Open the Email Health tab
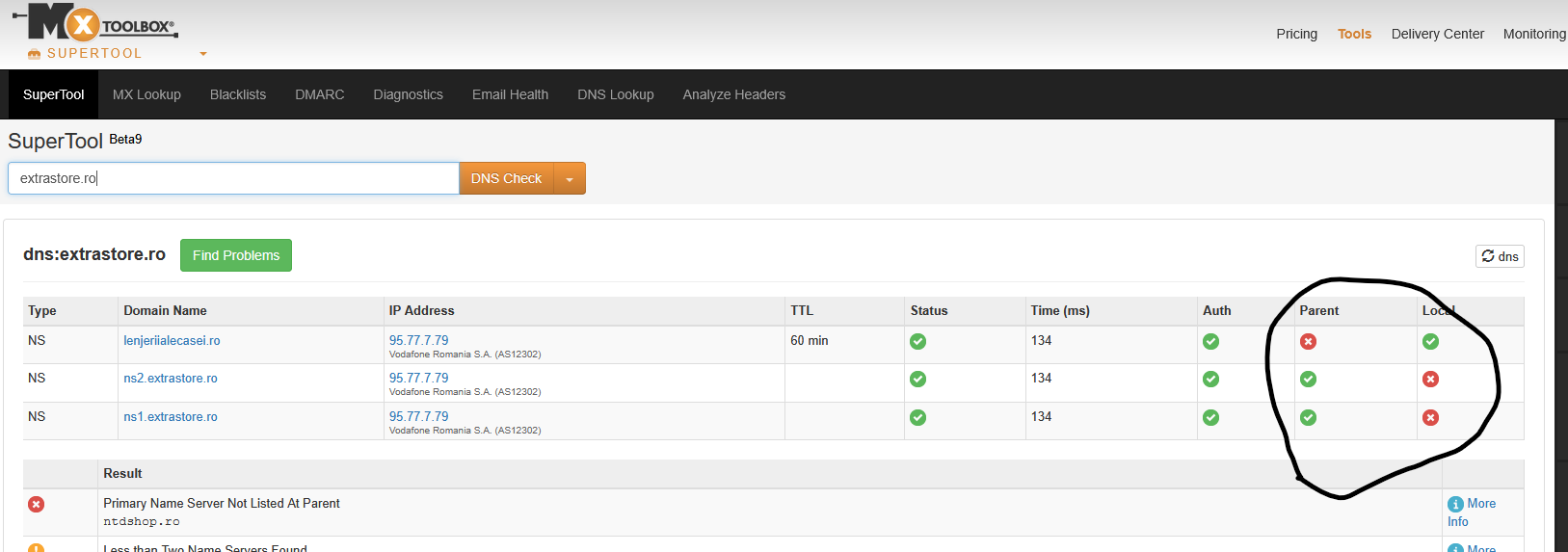The image size is (1568, 552). click(510, 94)
